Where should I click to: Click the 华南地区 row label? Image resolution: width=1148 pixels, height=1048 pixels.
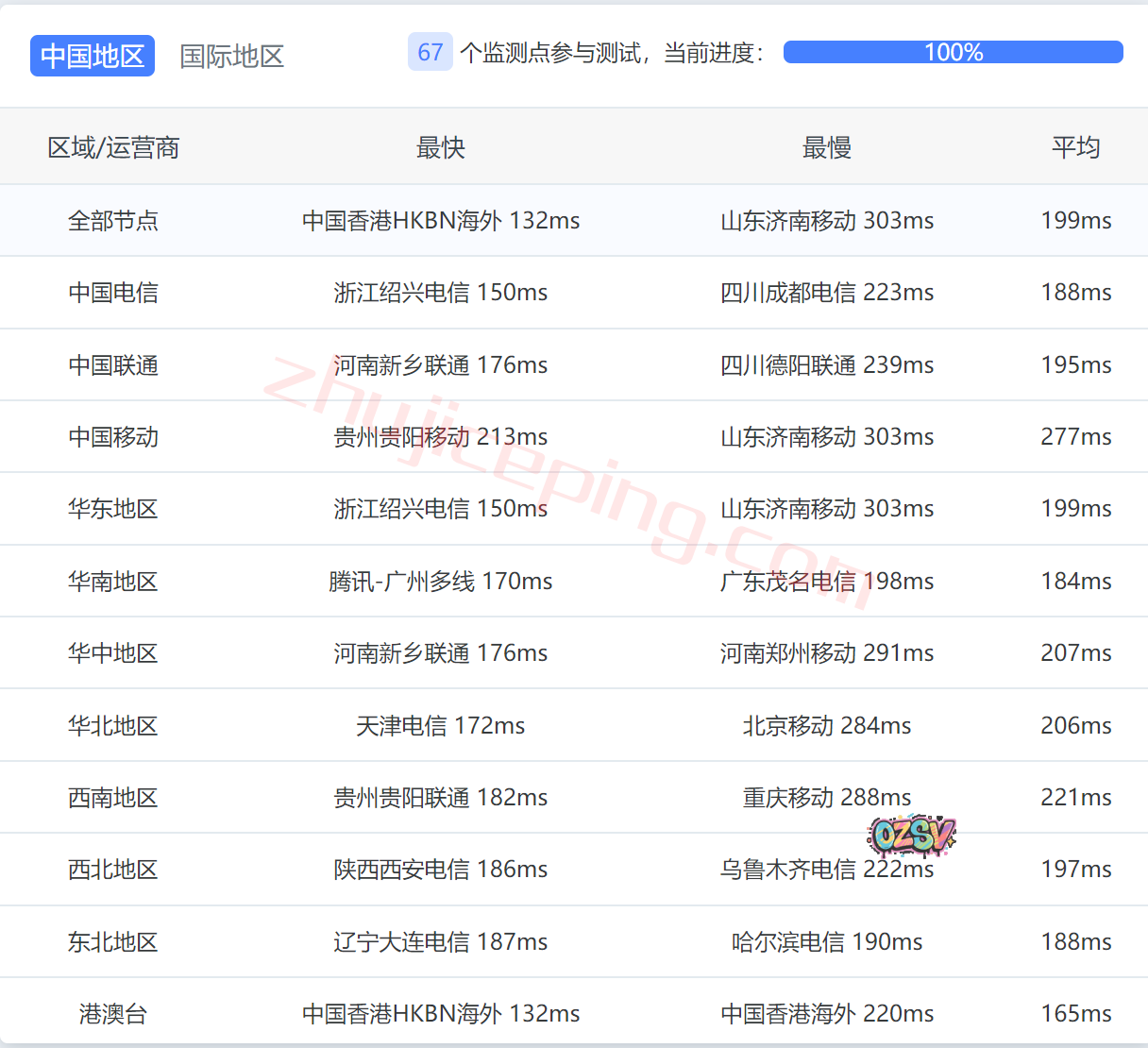coord(113,582)
